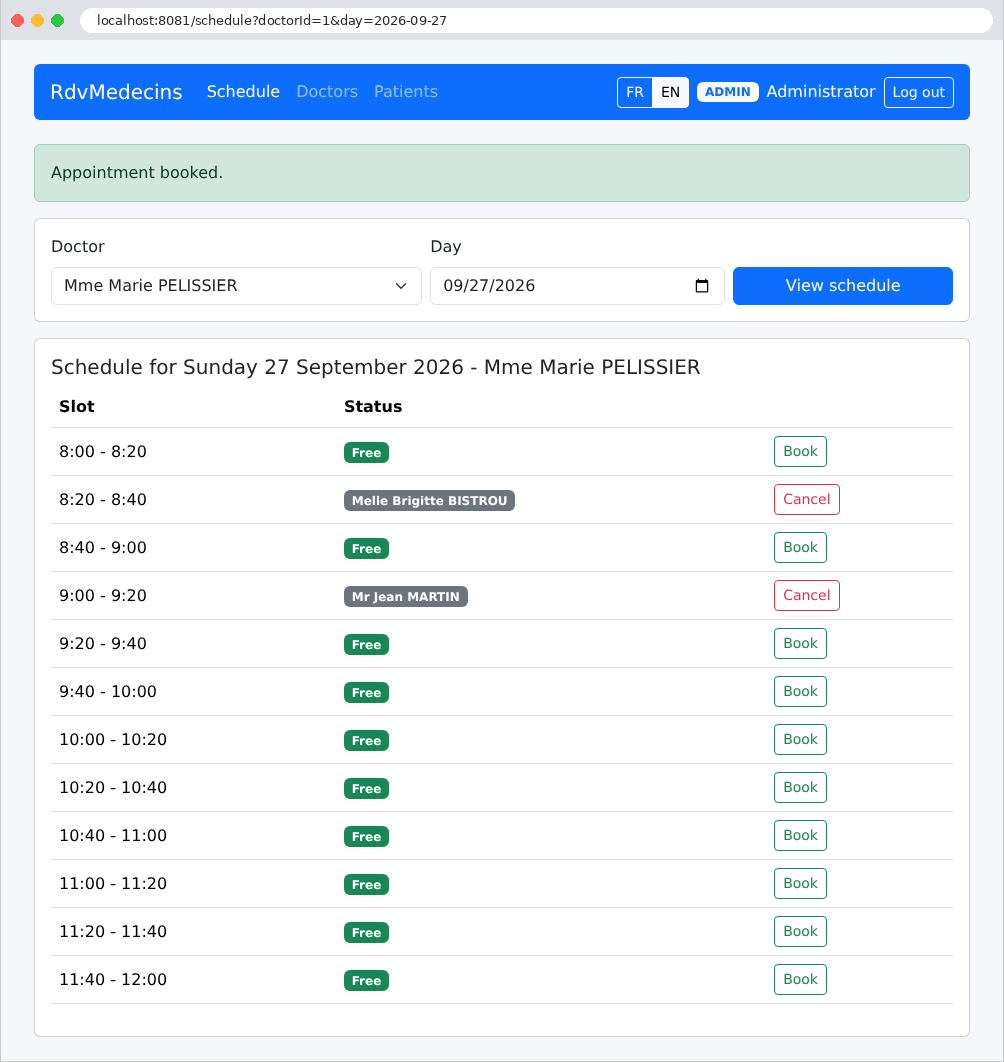Book the 10:00 - 10:20 slot
Viewport: 1004px width, 1062px height.
tap(800, 740)
